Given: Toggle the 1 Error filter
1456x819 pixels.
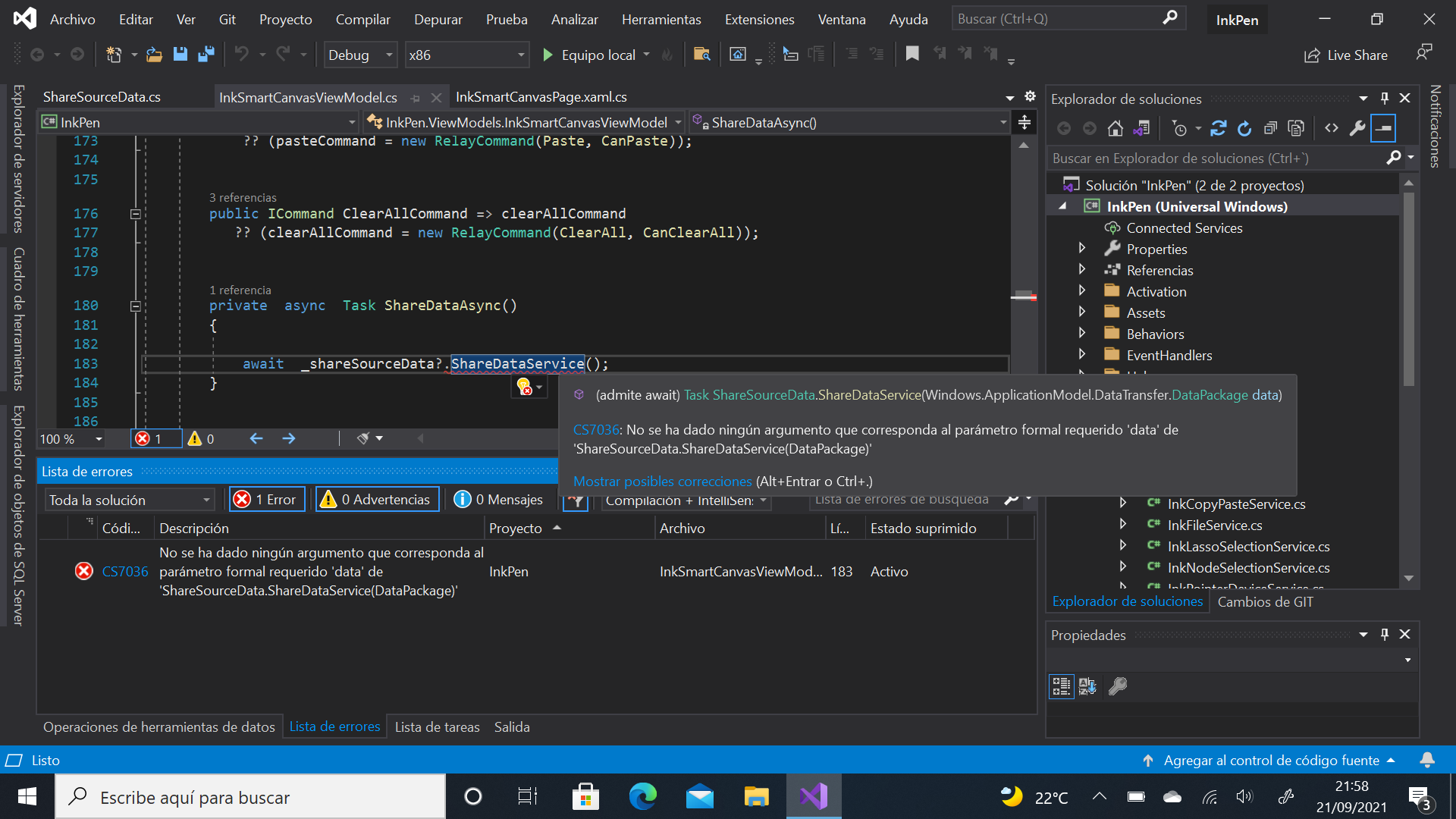Looking at the screenshot, I should tap(266, 499).
